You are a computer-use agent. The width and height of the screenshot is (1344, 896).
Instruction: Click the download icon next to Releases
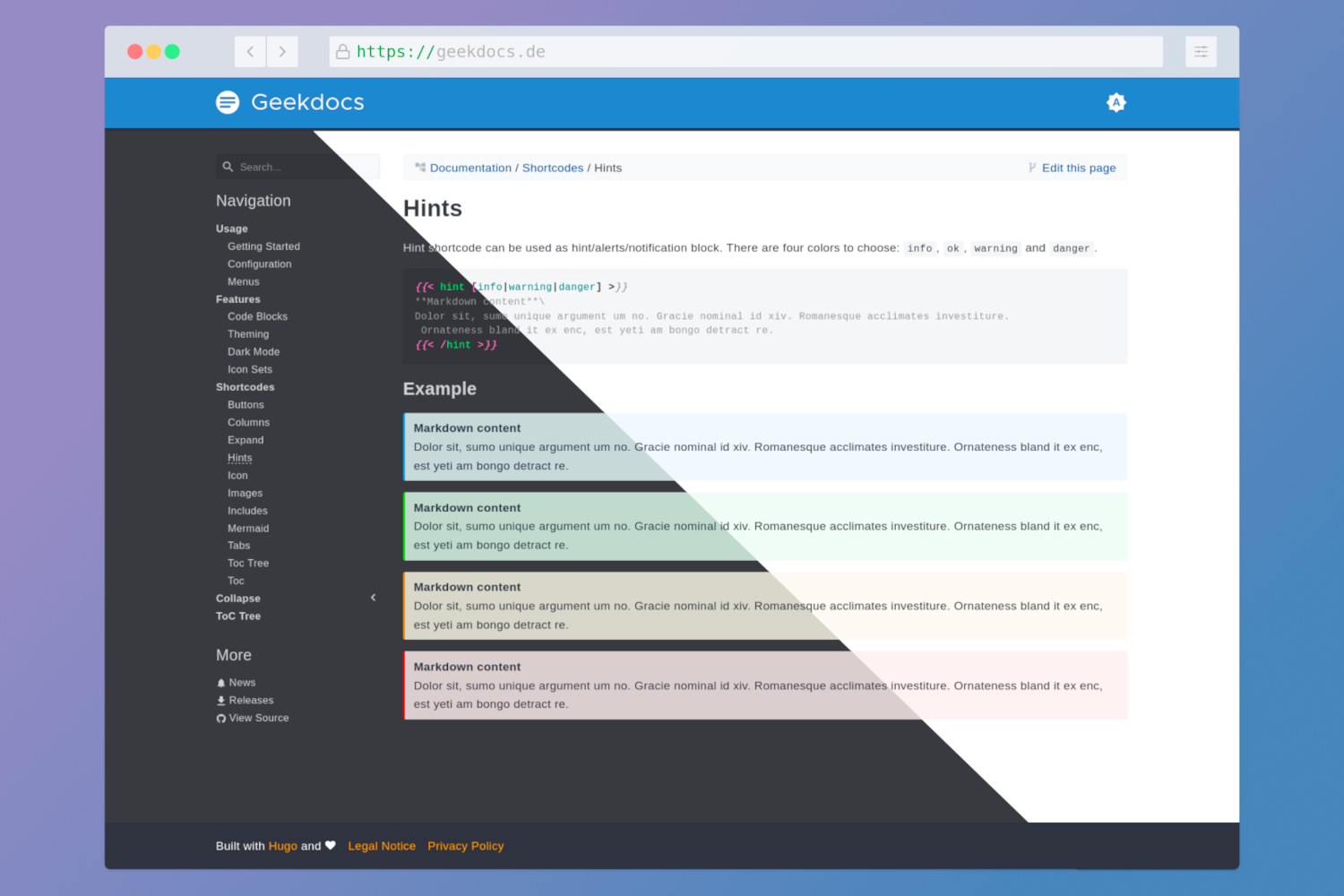(220, 700)
